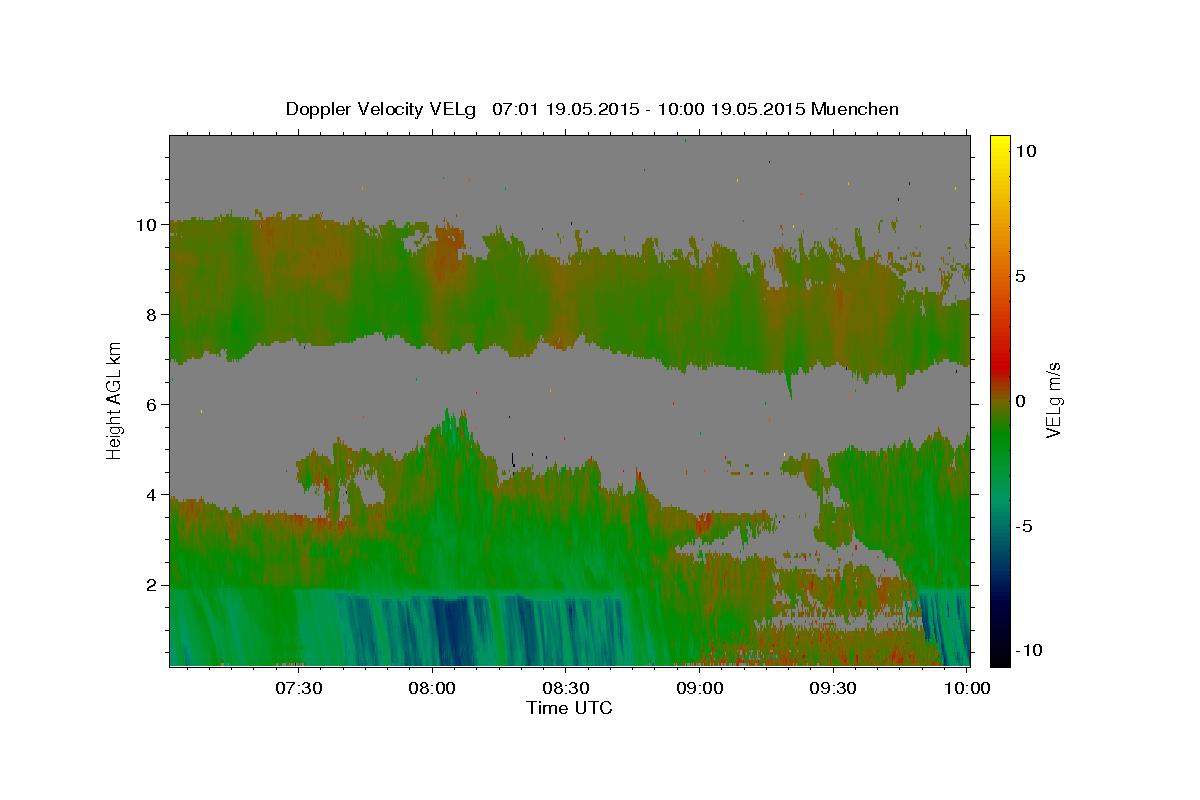Click the '09:00' time axis label
Viewport: 1200px width, 800px height.
pyautogui.click(x=701, y=688)
